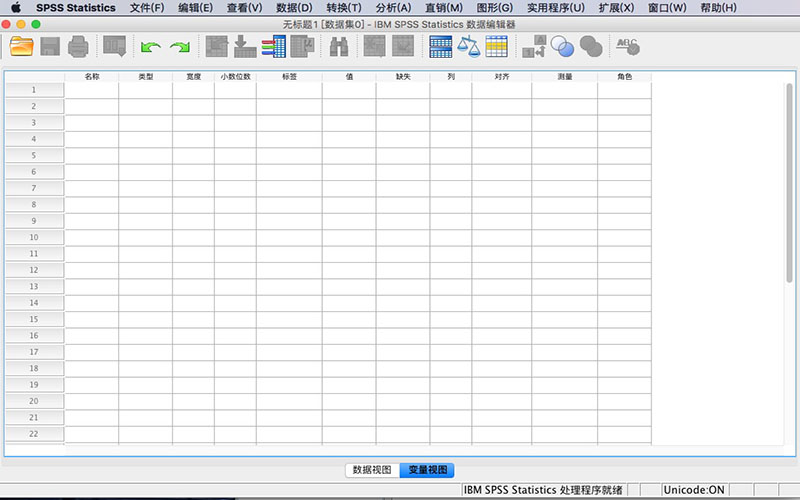
Task: Open the Apple menu
Action: click(x=16, y=8)
